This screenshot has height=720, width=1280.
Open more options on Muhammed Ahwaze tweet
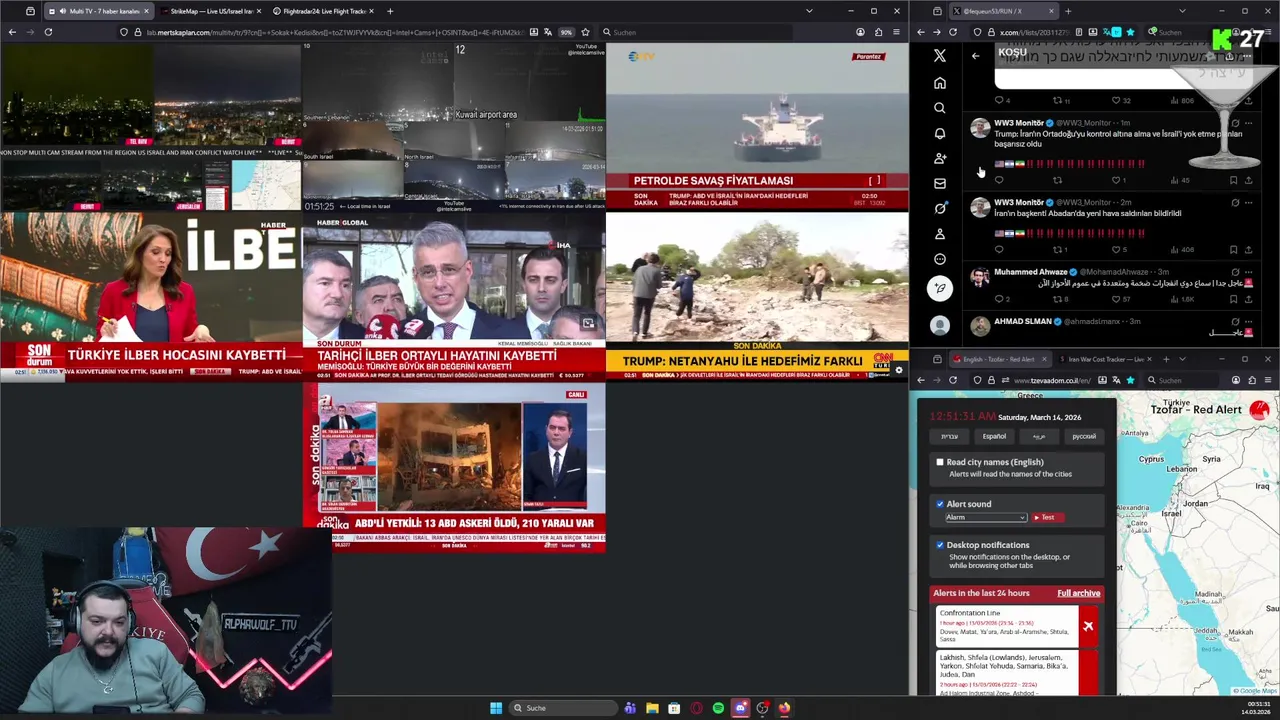[1248, 272]
